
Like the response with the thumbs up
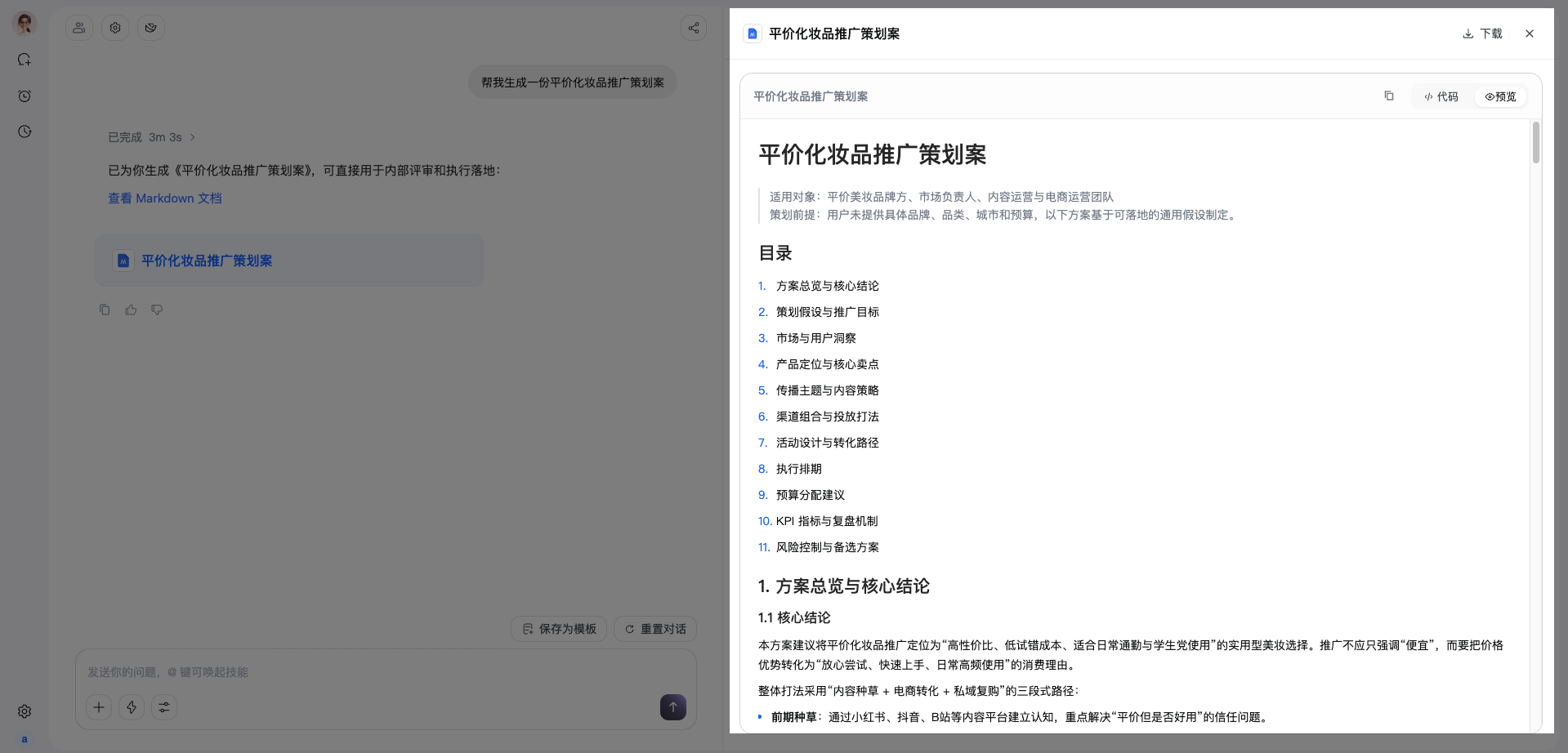click(x=131, y=310)
